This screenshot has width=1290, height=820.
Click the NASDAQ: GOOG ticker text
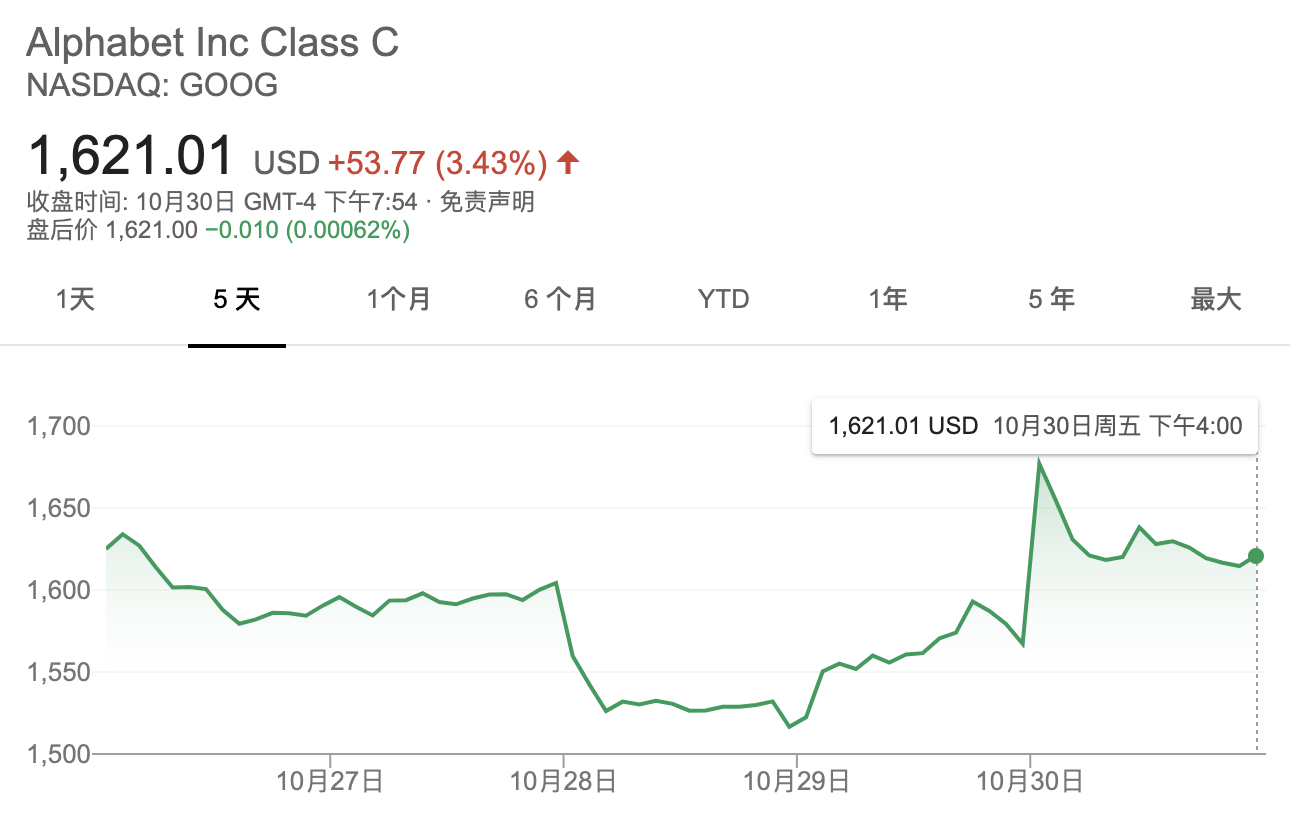coord(152,86)
